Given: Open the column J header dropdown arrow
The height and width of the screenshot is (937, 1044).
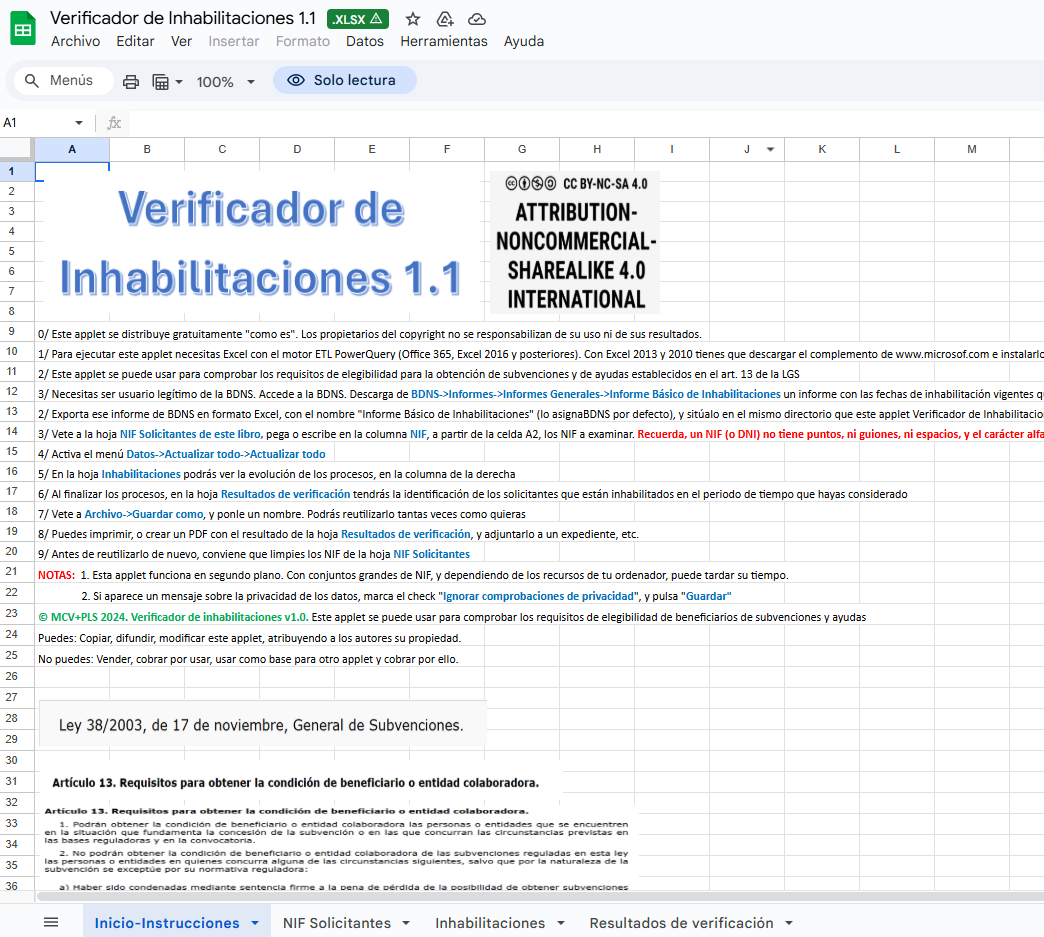Looking at the screenshot, I should [x=770, y=150].
